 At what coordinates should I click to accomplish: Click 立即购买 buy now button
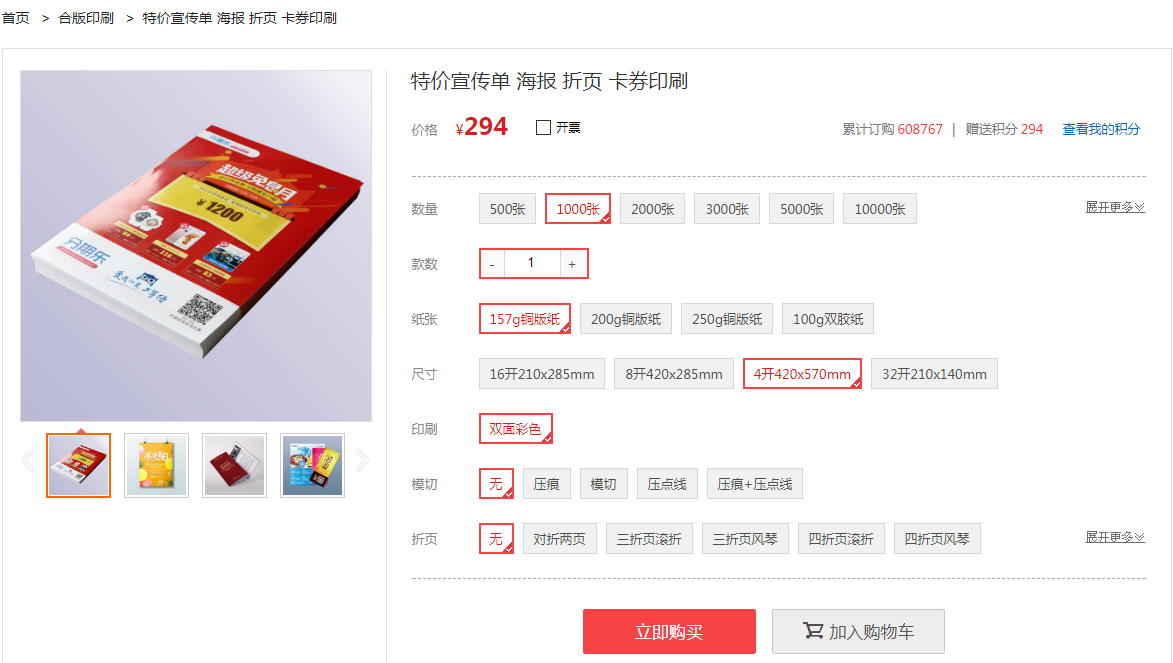tap(670, 632)
